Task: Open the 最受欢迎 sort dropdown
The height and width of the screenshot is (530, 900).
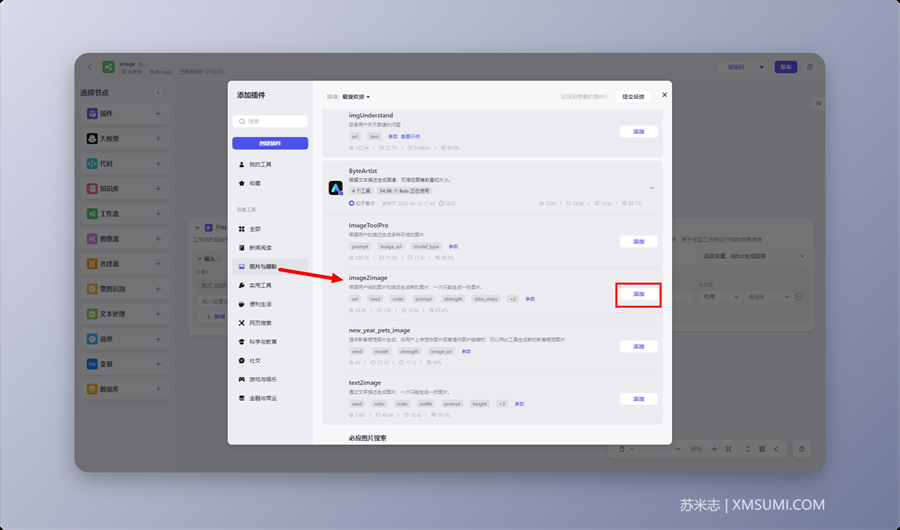Action: tap(356, 97)
